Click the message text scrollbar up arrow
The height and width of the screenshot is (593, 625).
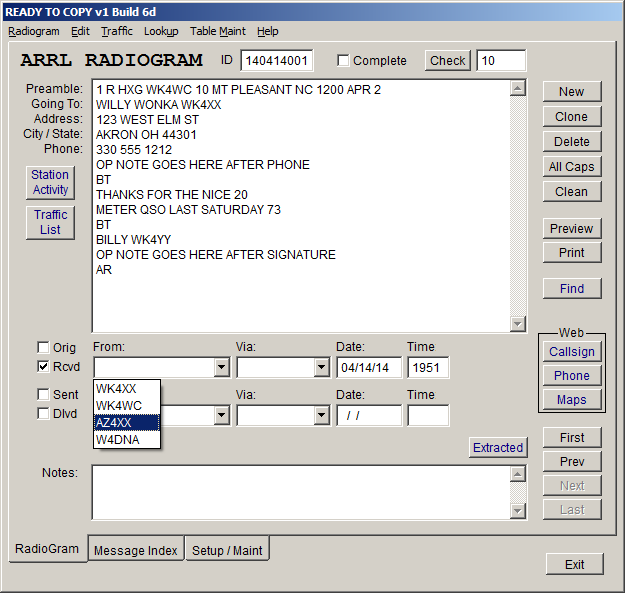pyautogui.click(x=518, y=88)
